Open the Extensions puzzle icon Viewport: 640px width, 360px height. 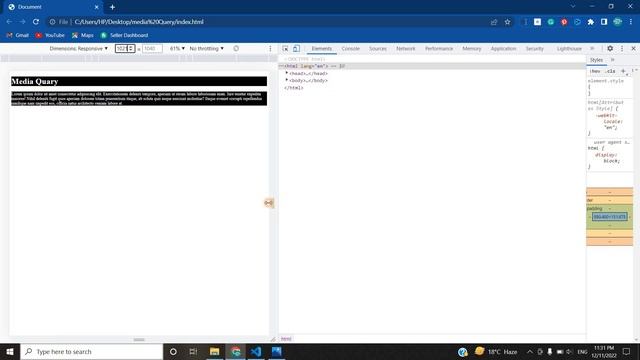(x=591, y=22)
